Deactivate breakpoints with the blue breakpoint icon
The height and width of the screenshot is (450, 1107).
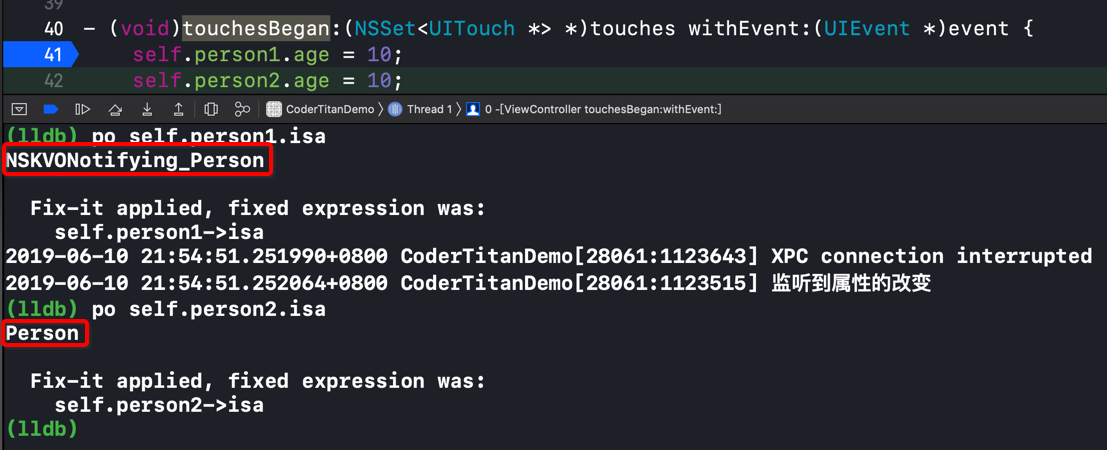point(50,109)
